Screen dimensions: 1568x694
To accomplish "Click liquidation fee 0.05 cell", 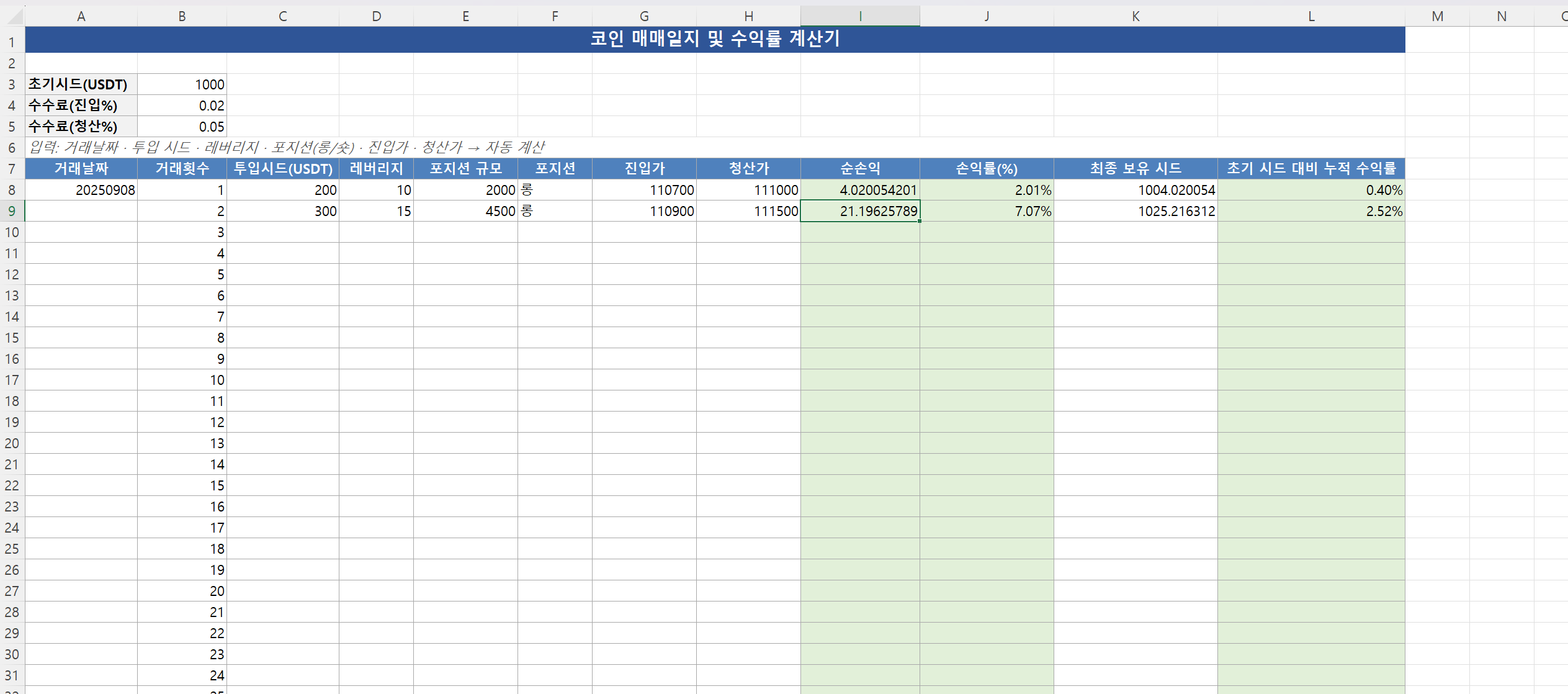I will [x=182, y=127].
